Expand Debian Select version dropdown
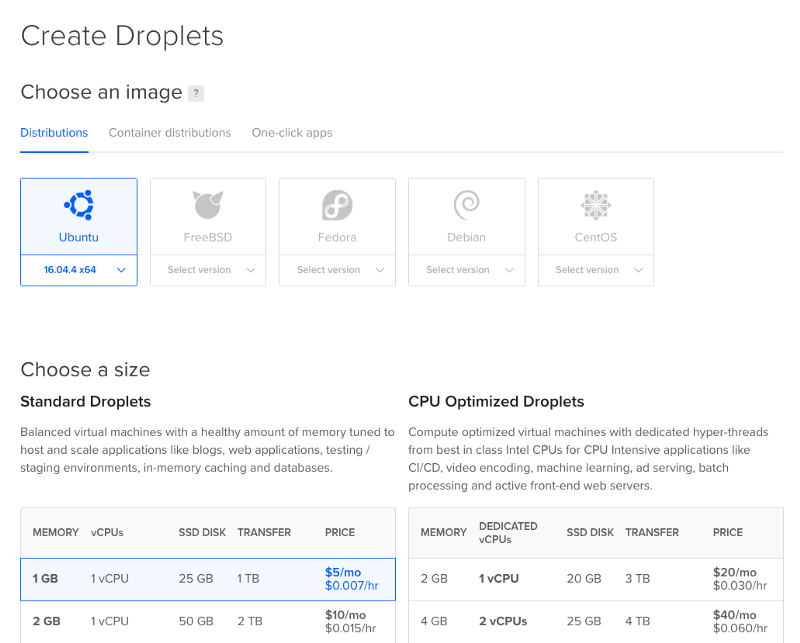This screenshot has width=800, height=643. tap(466, 270)
